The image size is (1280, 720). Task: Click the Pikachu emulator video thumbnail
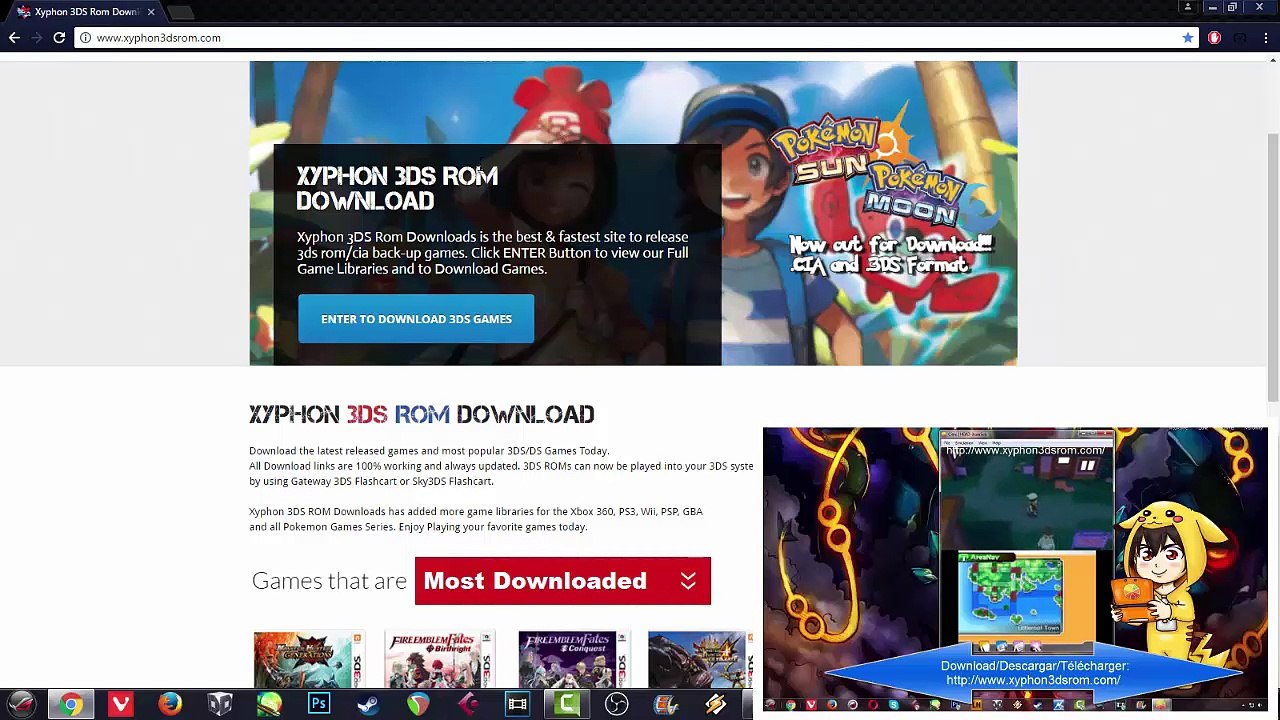[1015, 569]
